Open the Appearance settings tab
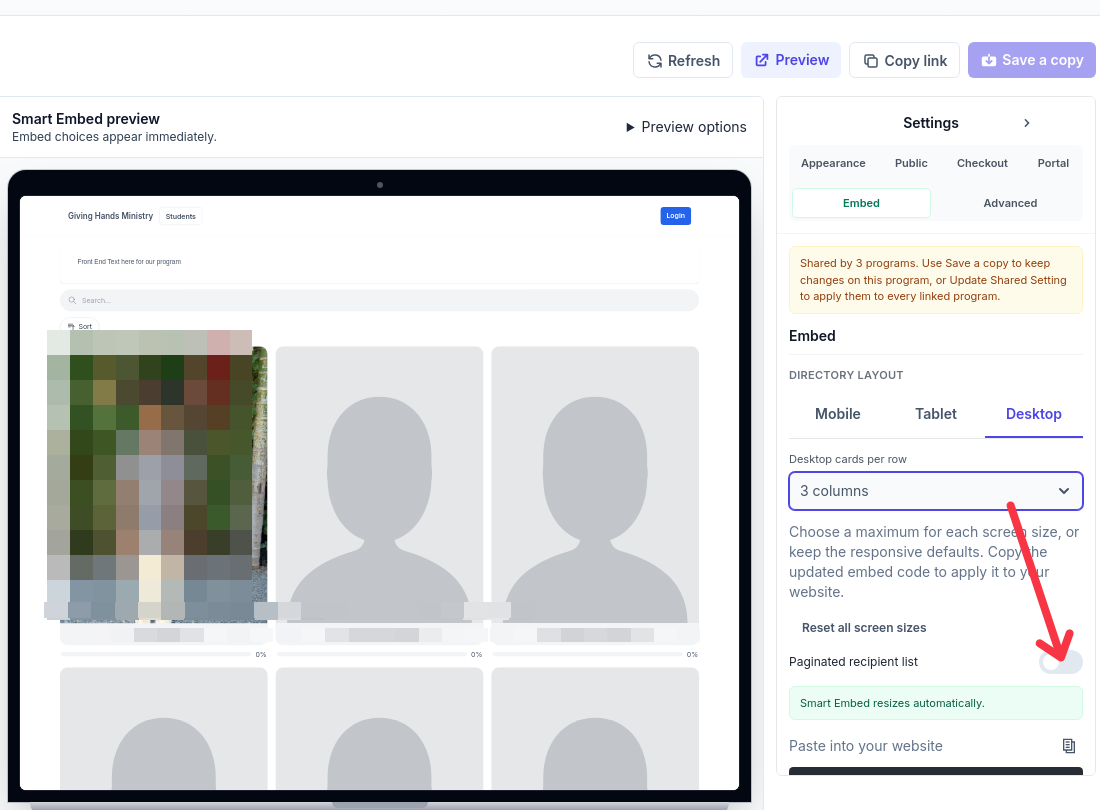Viewport: 1100px width, 810px height. coord(833,163)
